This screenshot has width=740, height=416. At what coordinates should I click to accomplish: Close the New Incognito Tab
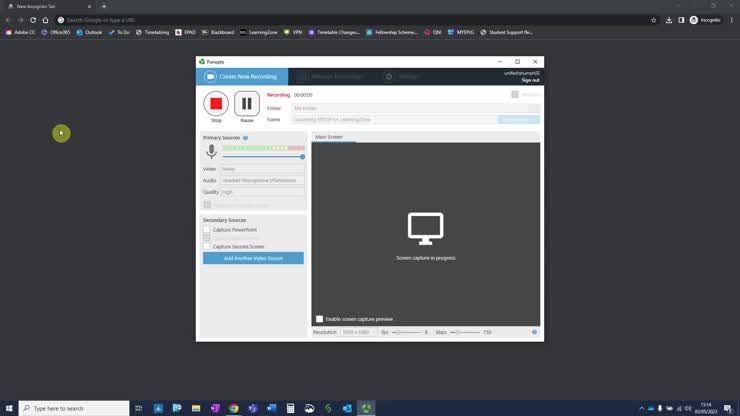[89, 7]
